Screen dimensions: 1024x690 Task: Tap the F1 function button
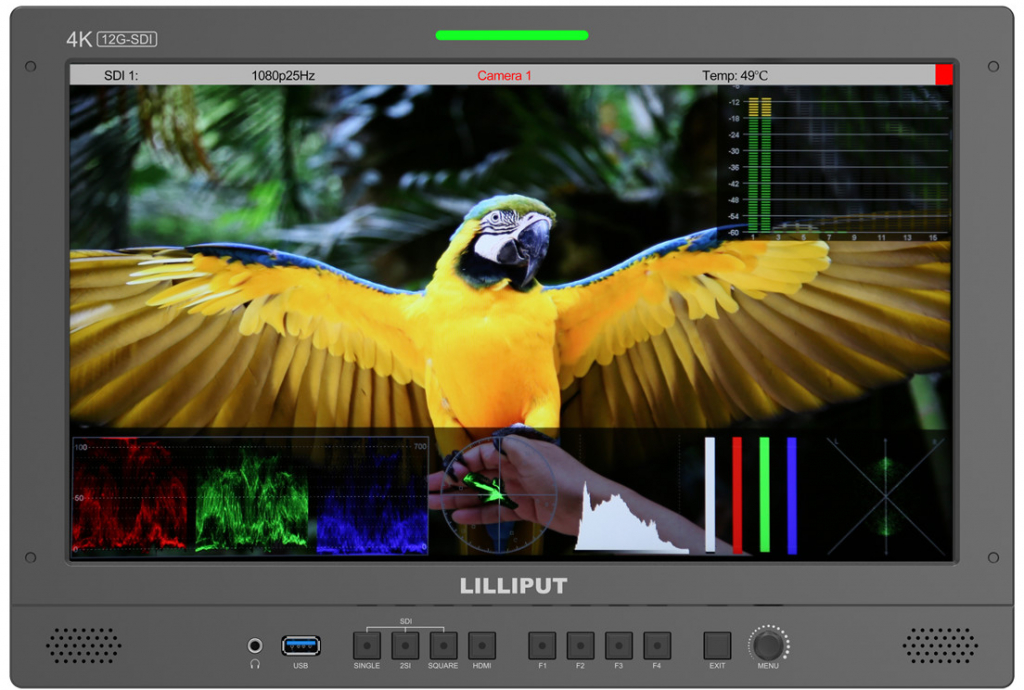pos(542,646)
